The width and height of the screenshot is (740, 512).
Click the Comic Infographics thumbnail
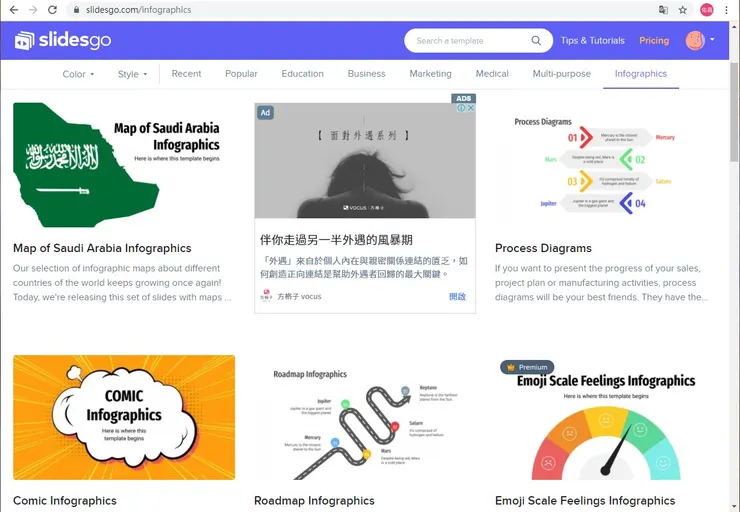[124, 417]
